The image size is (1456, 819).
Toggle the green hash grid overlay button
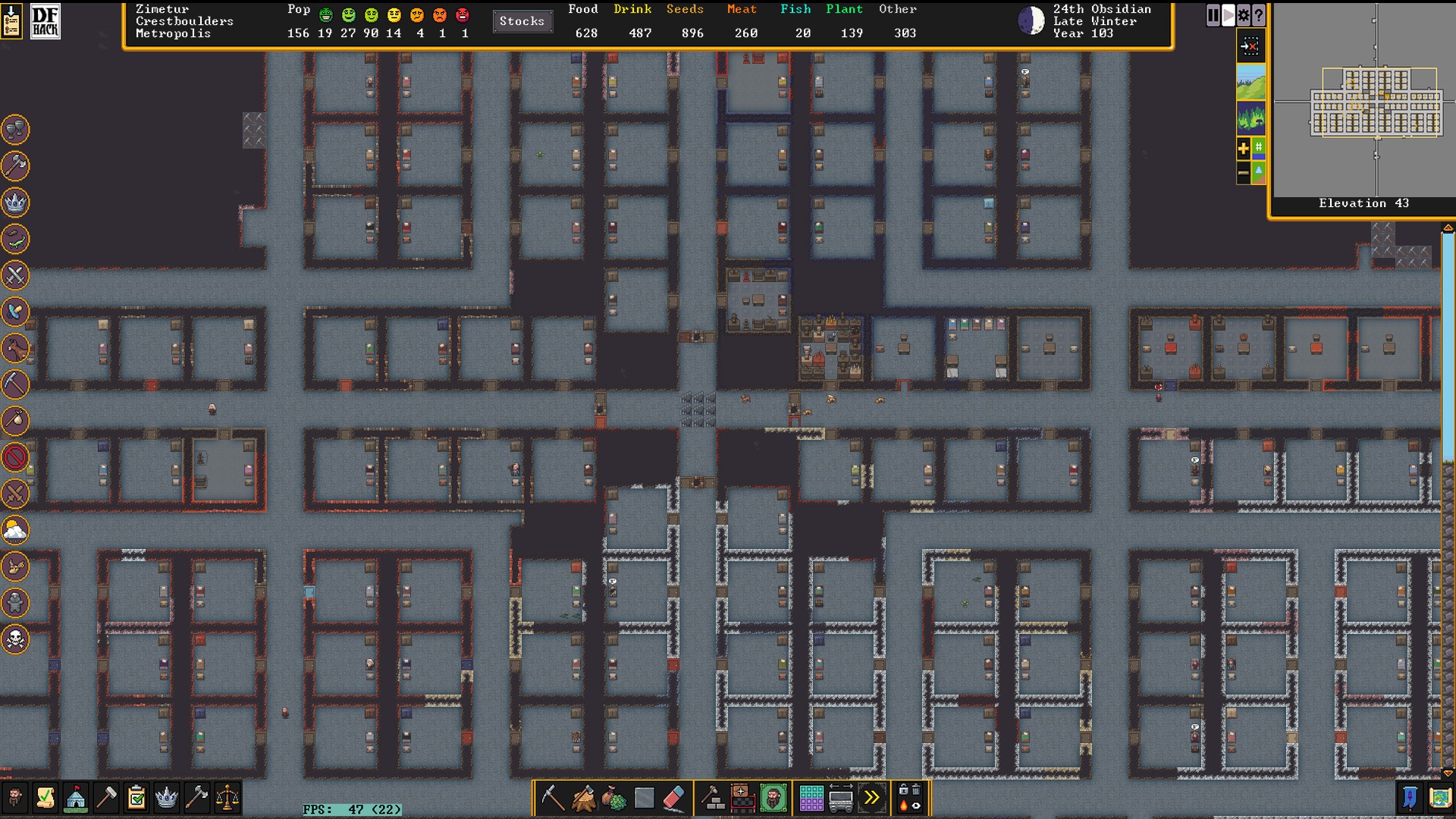coord(1259,148)
